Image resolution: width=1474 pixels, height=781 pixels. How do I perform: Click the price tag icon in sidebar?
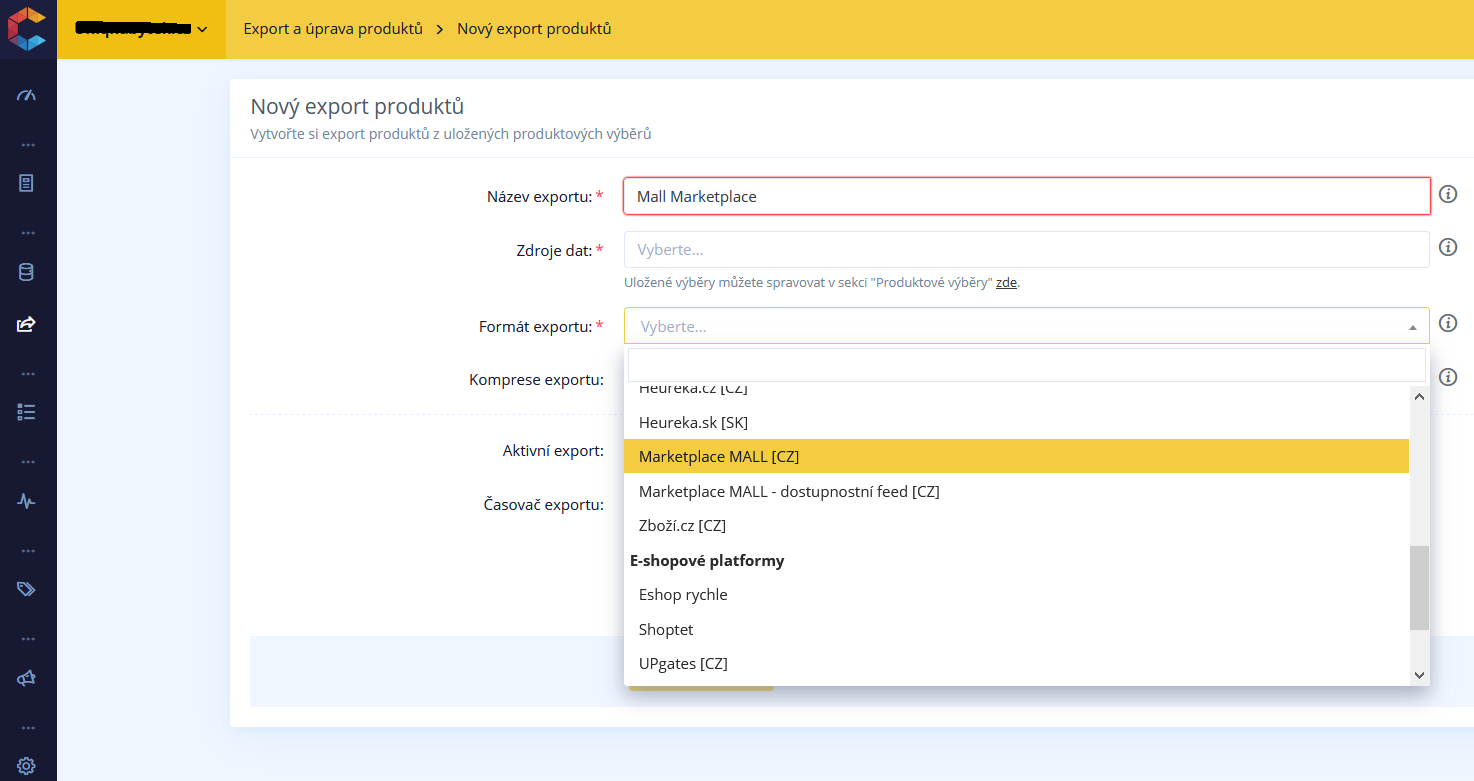click(27, 589)
